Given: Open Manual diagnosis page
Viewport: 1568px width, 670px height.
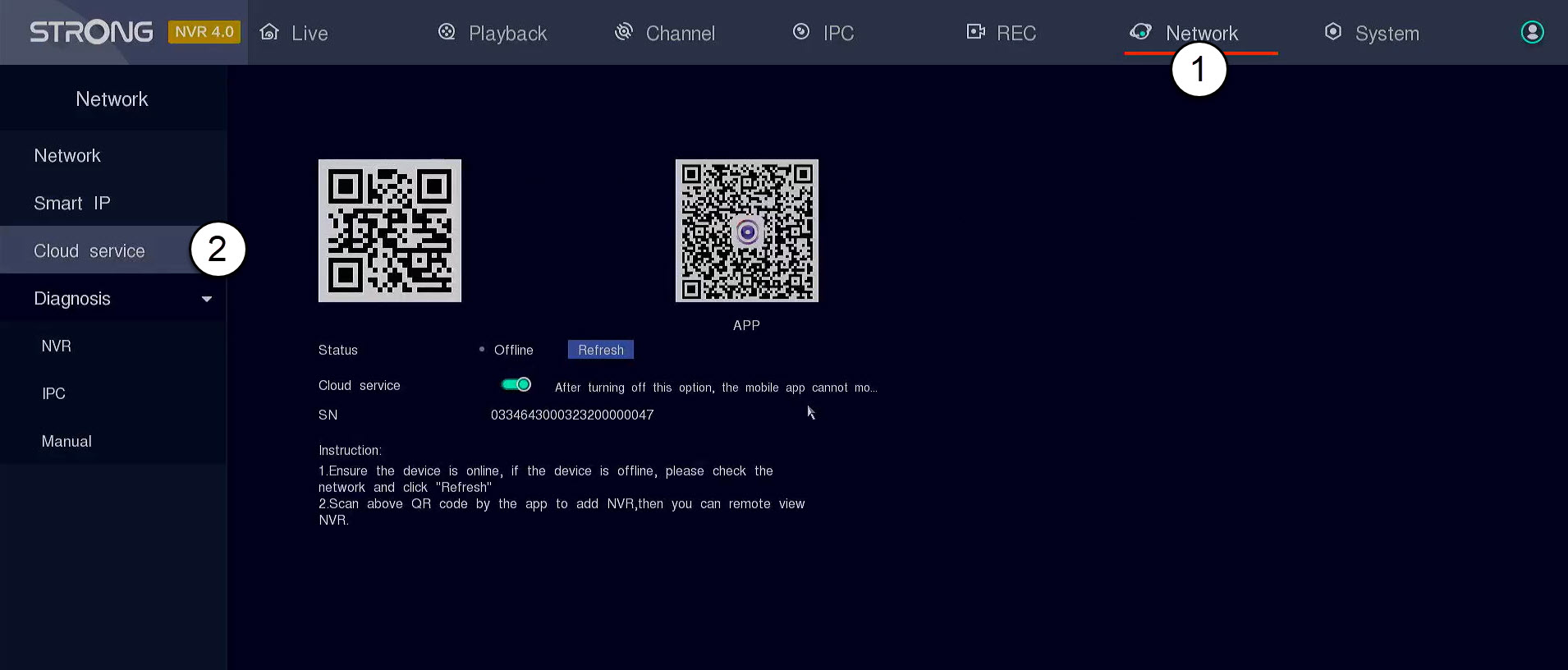Looking at the screenshot, I should pos(113,441).
